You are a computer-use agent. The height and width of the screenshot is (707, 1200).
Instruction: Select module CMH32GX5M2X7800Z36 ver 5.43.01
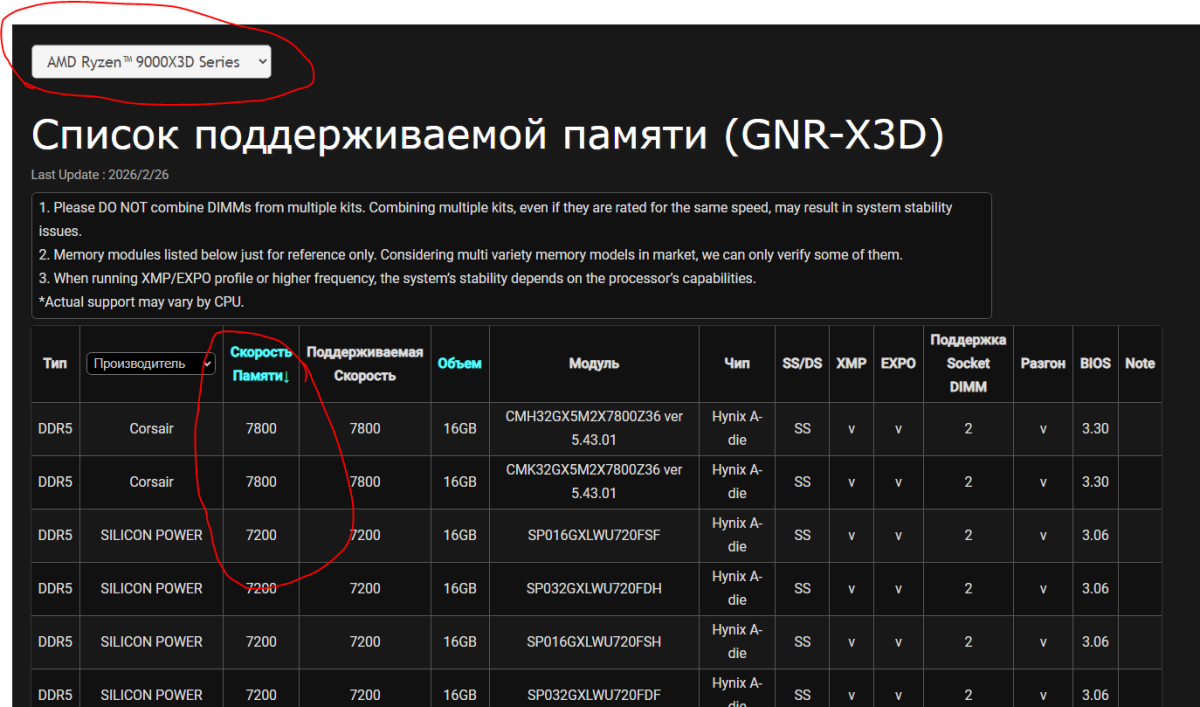[x=594, y=428]
